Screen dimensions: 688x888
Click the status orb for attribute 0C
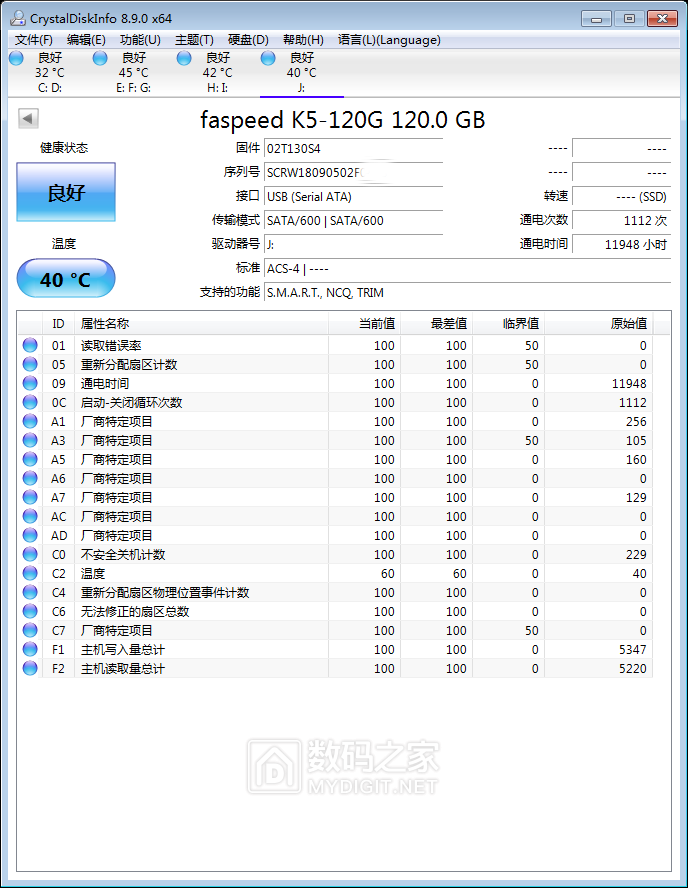(x=30, y=402)
